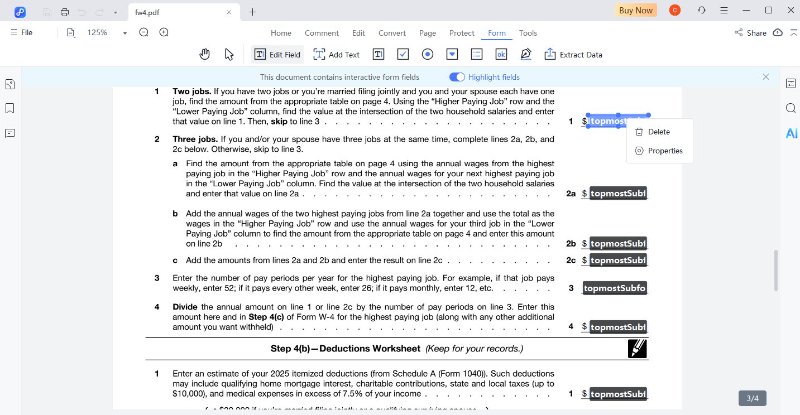This screenshot has height=415, width=800.
Task: Click the Buy Now button
Action: (636, 10)
